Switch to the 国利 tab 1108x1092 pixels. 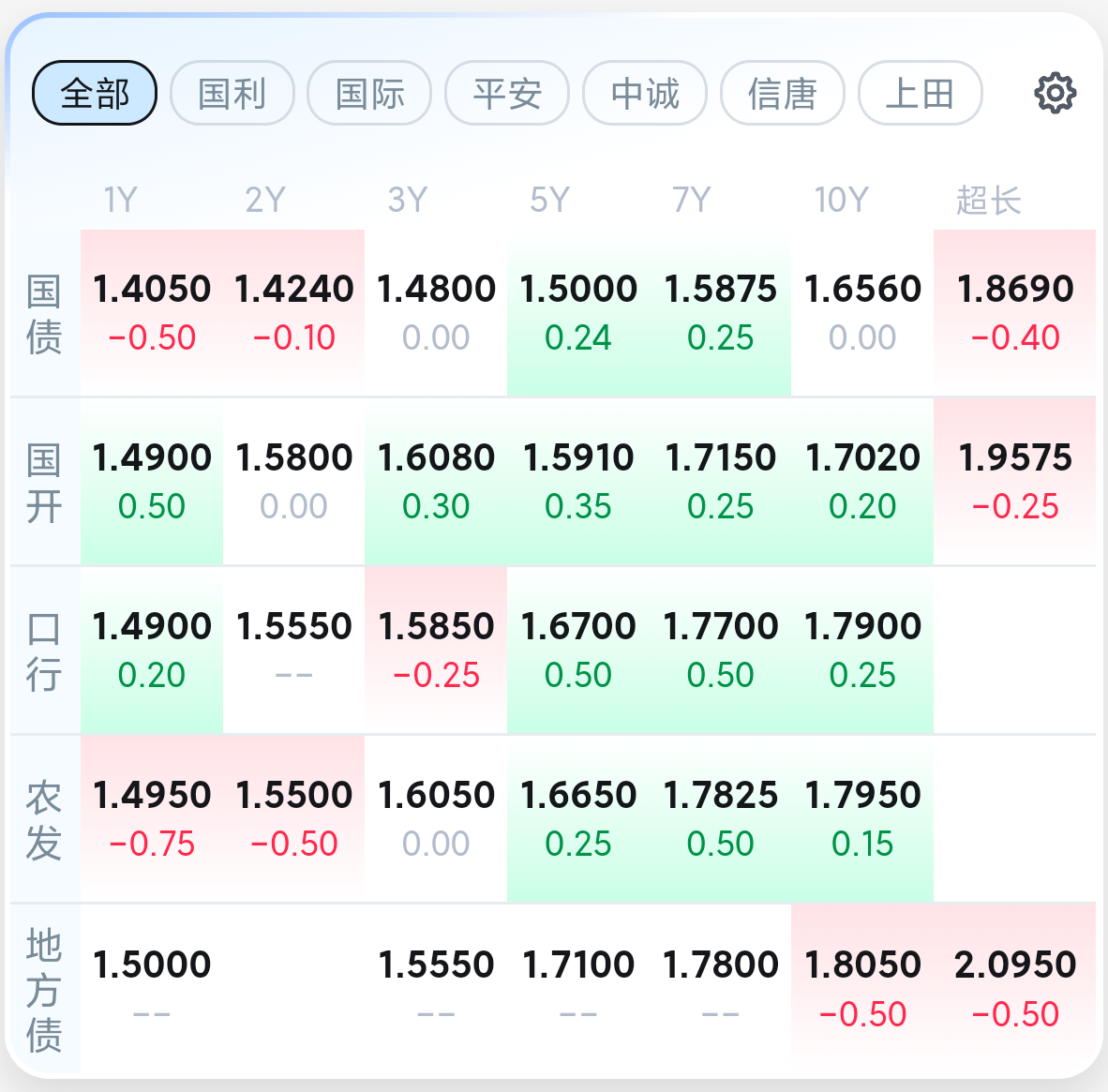pyautogui.click(x=232, y=93)
